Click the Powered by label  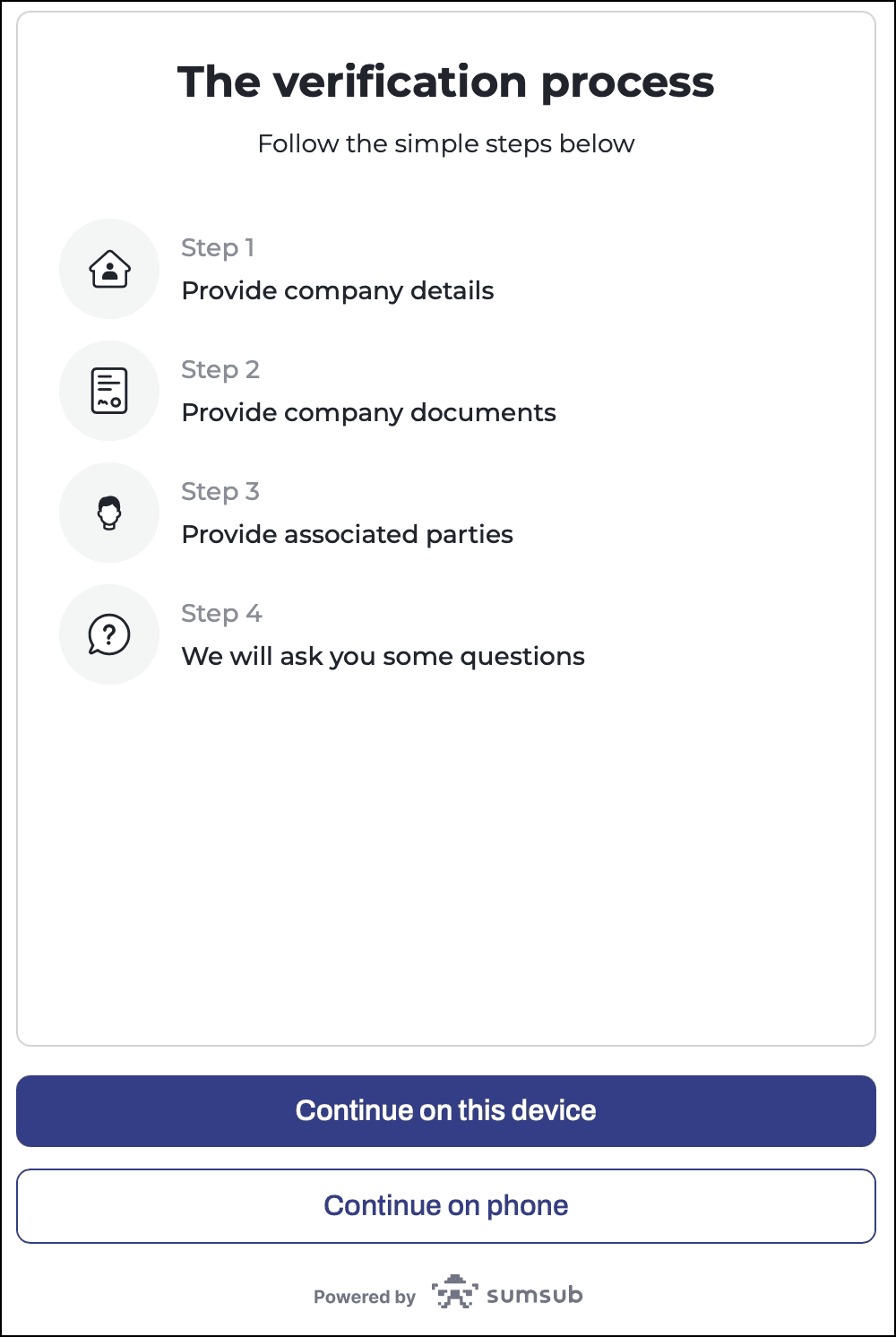(365, 1297)
